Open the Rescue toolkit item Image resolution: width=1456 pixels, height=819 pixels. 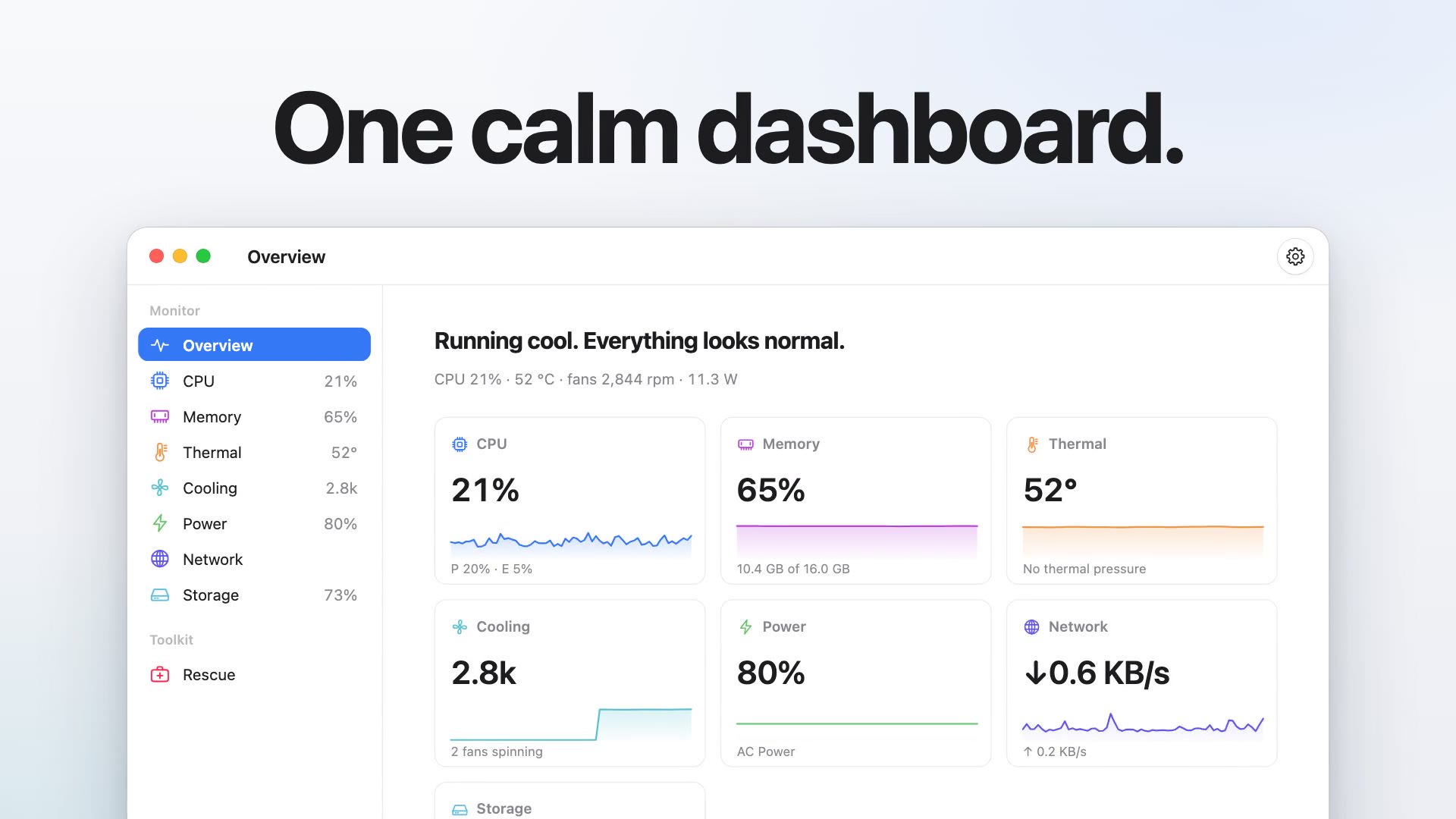[x=254, y=674]
